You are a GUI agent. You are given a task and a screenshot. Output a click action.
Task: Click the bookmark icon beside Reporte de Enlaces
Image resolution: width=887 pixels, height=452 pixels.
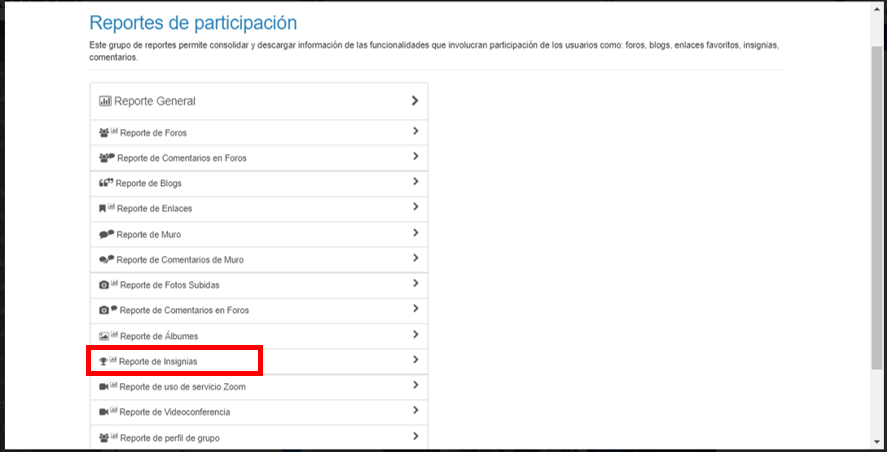click(x=102, y=208)
